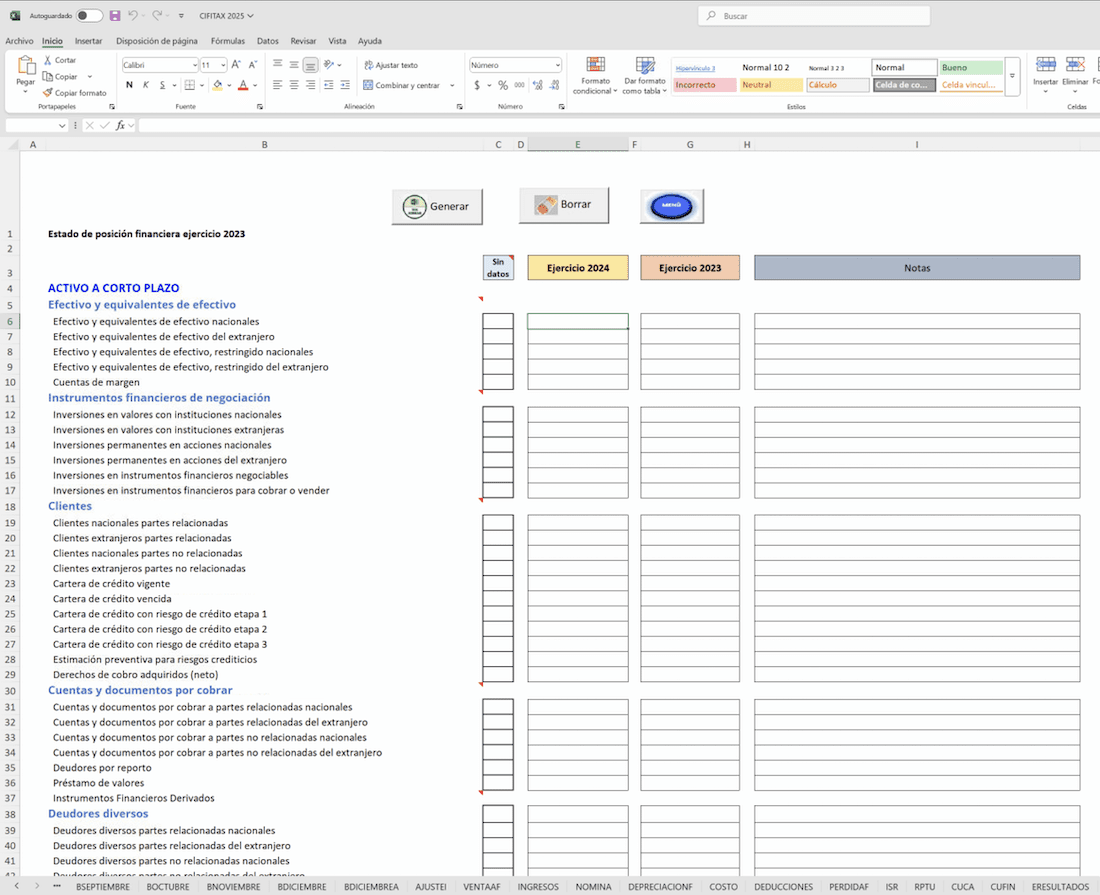Open the Fórmulas ribbon tab
This screenshot has width=1100, height=895.
pos(228,41)
